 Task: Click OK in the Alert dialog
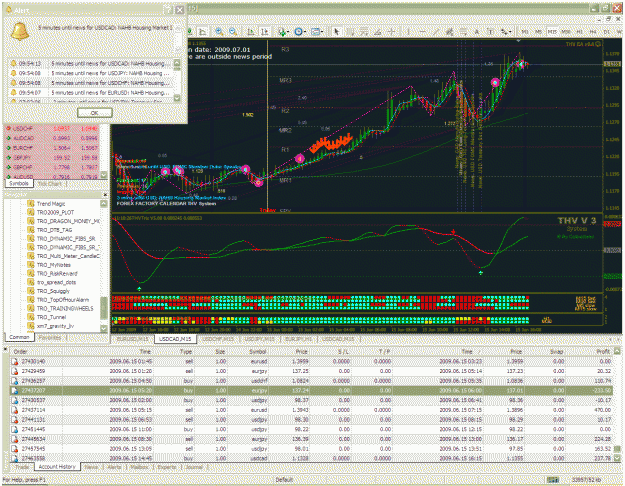point(94,113)
